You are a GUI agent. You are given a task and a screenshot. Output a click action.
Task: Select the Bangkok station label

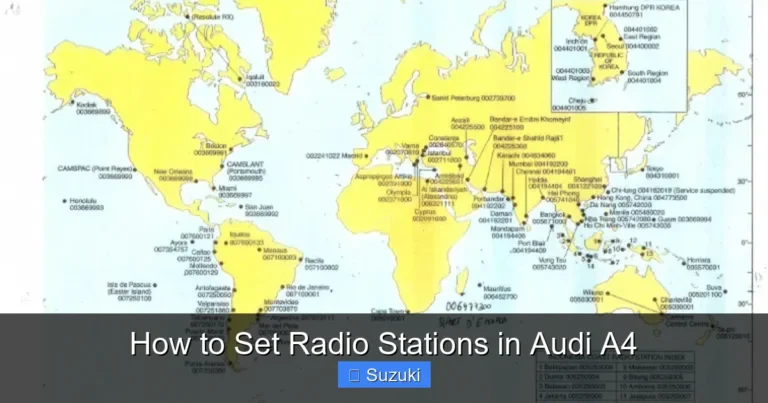550,218
